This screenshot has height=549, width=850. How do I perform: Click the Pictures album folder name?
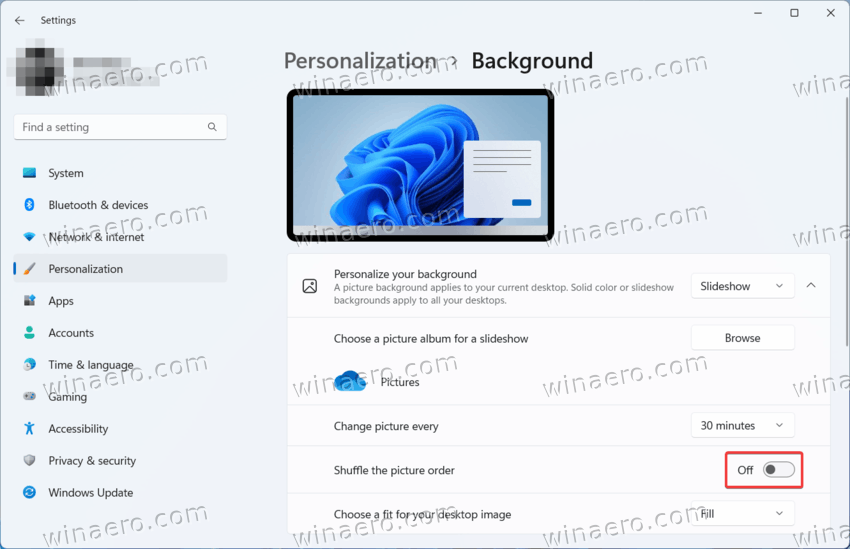[400, 382]
